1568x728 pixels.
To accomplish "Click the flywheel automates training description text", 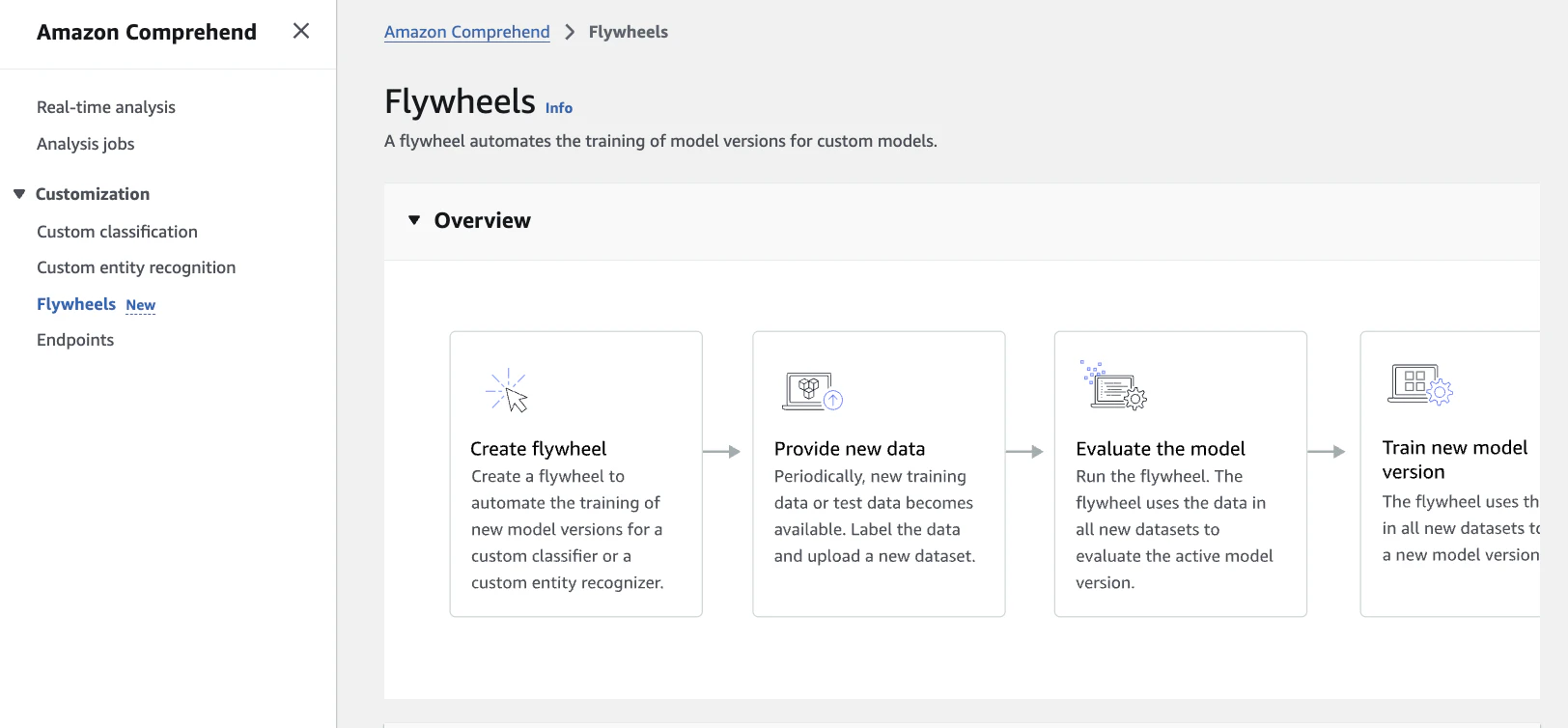I will click(x=660, y=141).
